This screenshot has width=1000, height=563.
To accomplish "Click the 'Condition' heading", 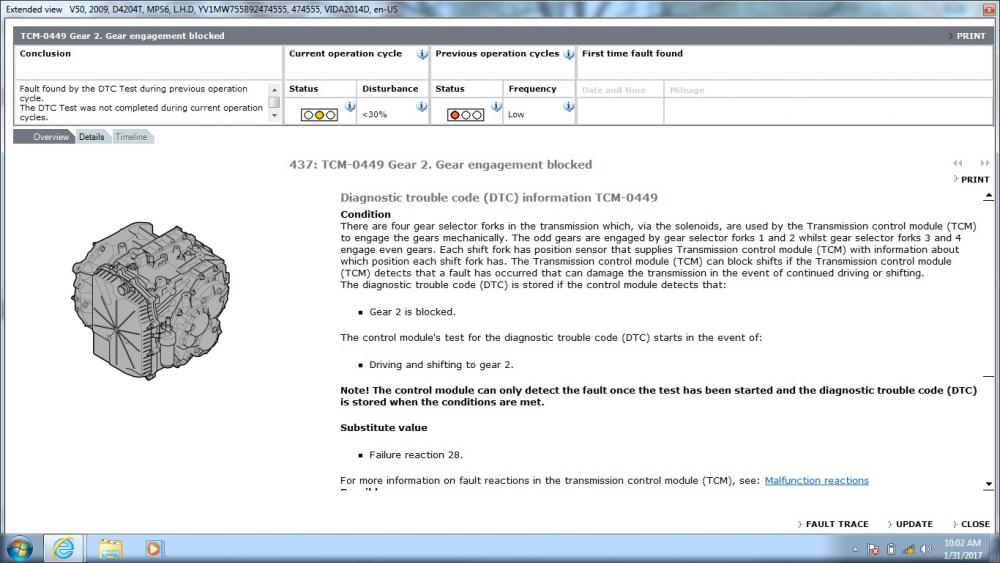I will (365, 215).
